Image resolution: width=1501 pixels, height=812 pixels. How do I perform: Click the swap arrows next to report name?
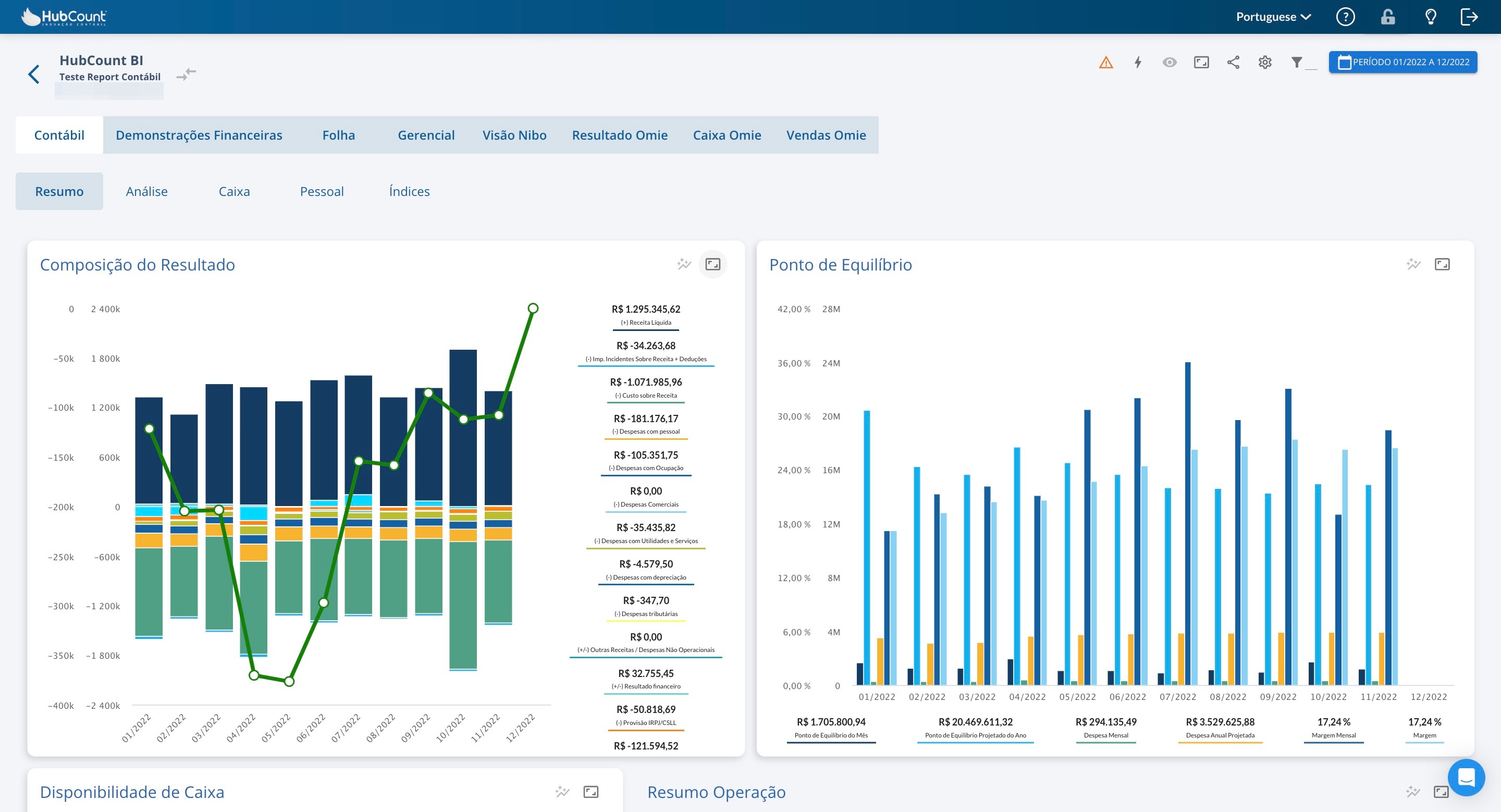(x=187, y=74)
